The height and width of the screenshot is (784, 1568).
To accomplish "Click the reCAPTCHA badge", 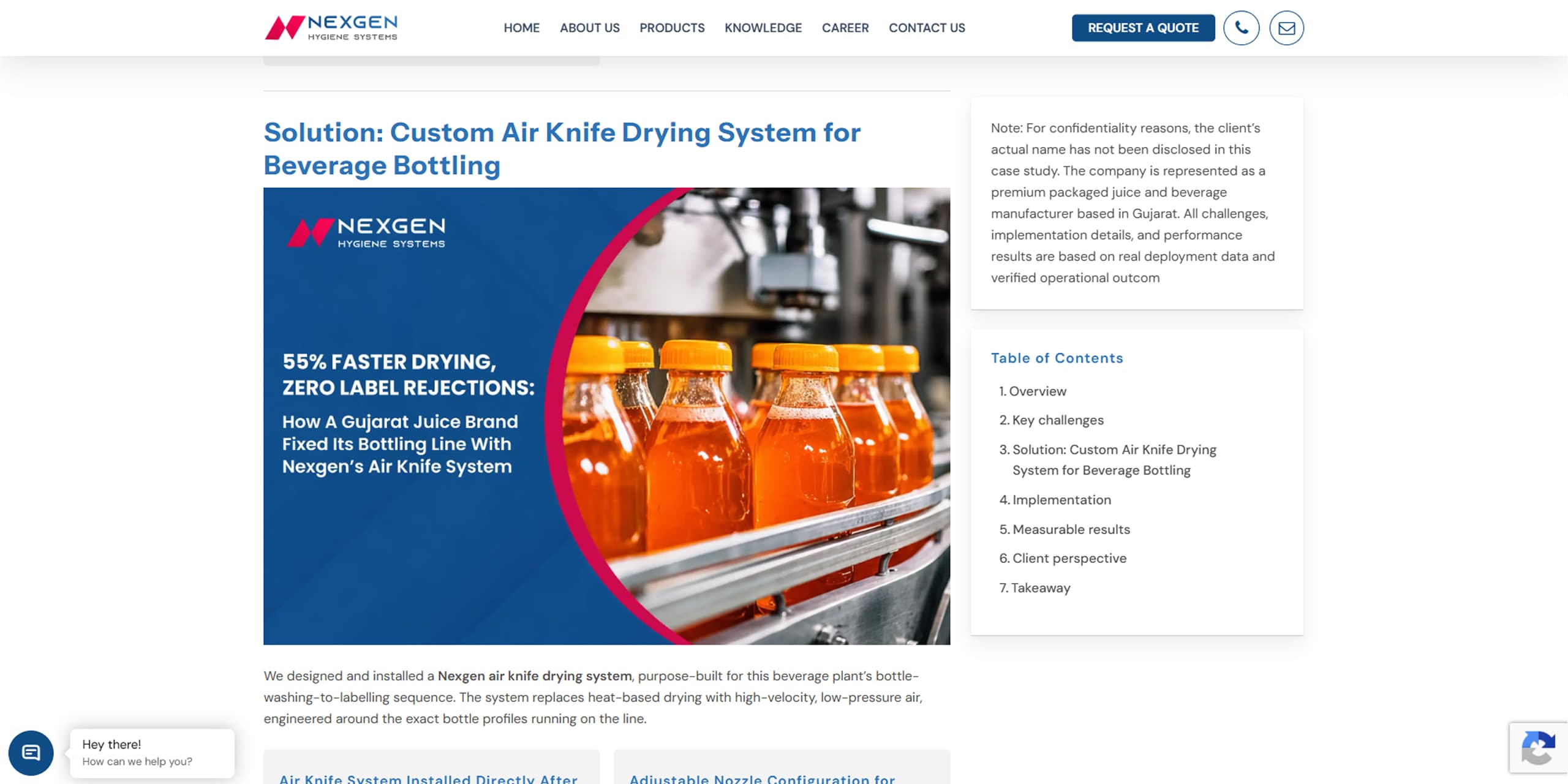I will 1538,748.
